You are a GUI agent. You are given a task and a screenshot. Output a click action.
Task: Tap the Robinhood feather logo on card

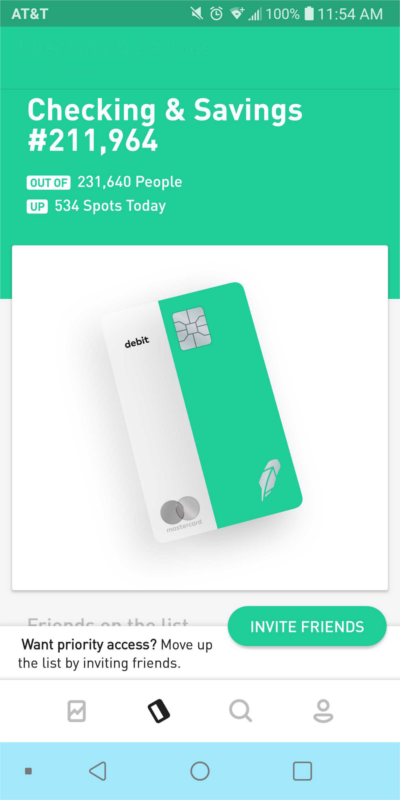pyautogui.click(x=267, y=480)
